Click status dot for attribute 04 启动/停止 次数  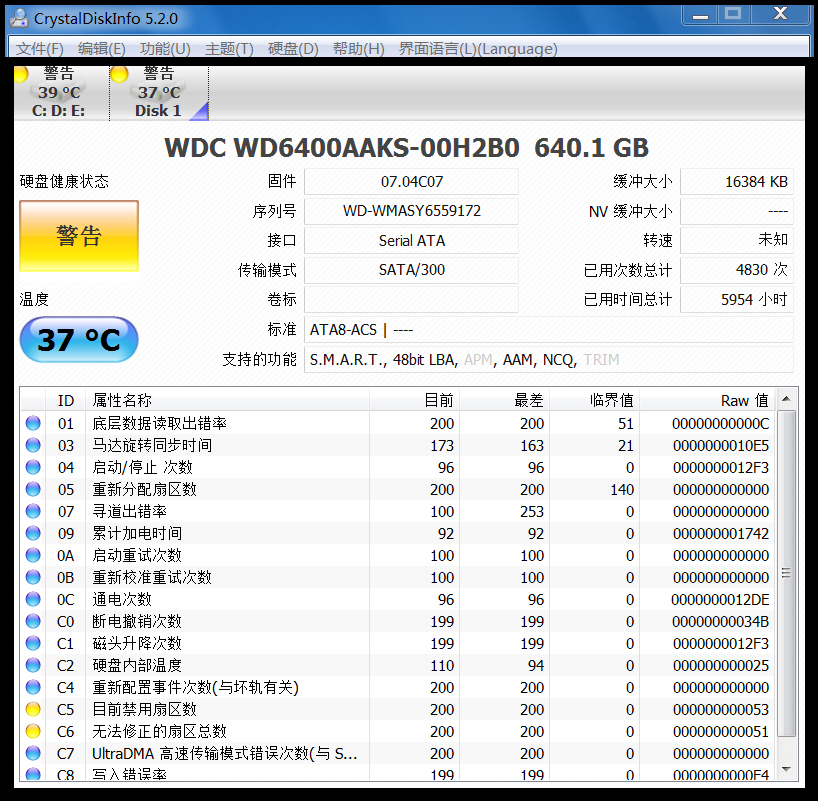point(33,467)
